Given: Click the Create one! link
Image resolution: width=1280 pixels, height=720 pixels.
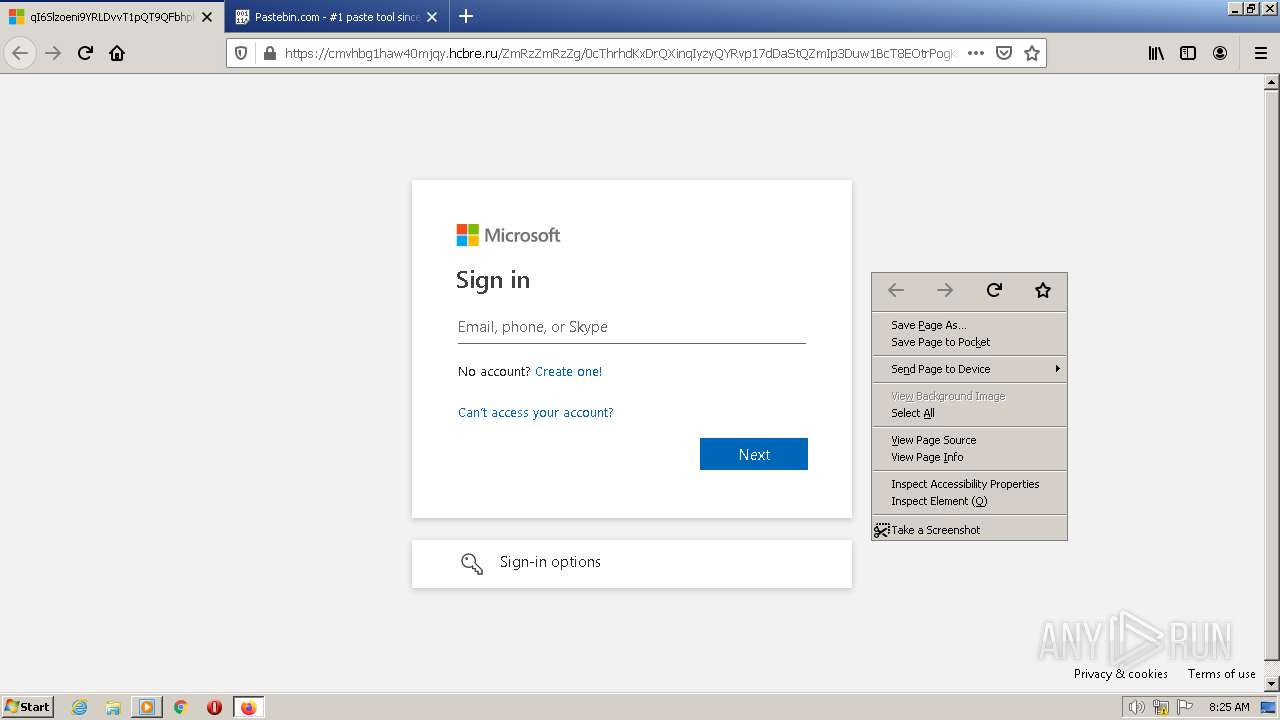Looking at the screenshot, I should 568,371.
